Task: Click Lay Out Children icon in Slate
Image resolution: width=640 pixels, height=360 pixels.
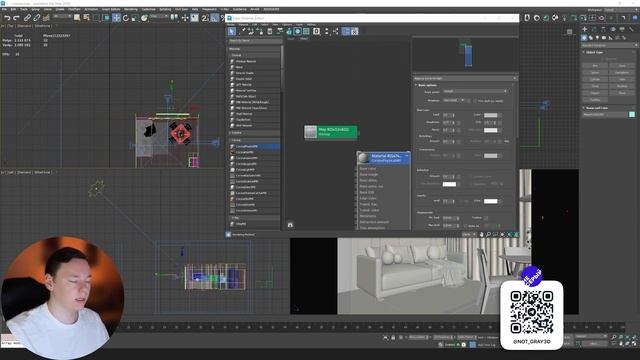Action: tap(336, 31)
